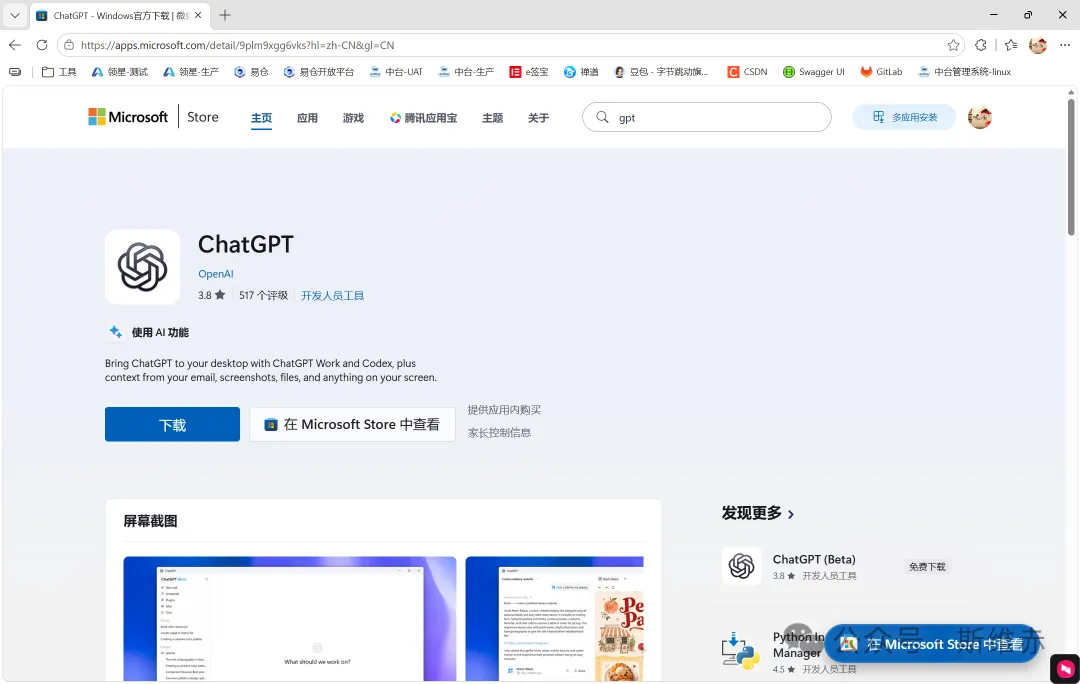The width and height of the screenshot is (1080, 684).
Task: Click the address bar URL
Action: (x=238, y=45)
